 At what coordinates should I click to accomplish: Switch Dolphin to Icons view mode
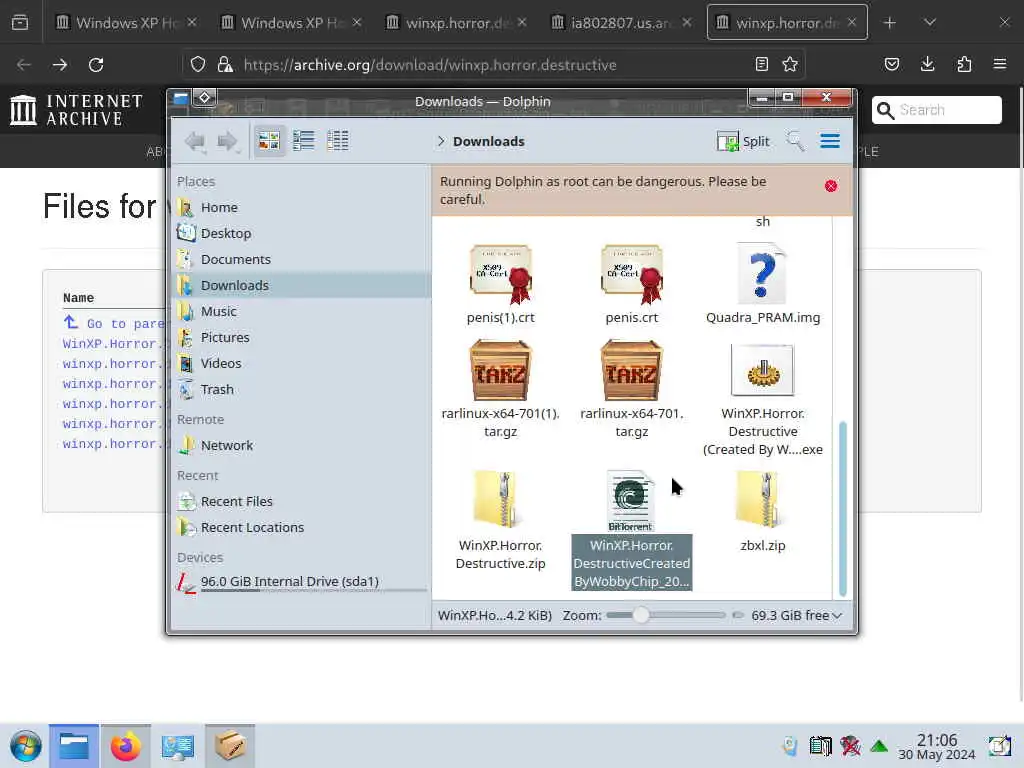coord(269,140)
